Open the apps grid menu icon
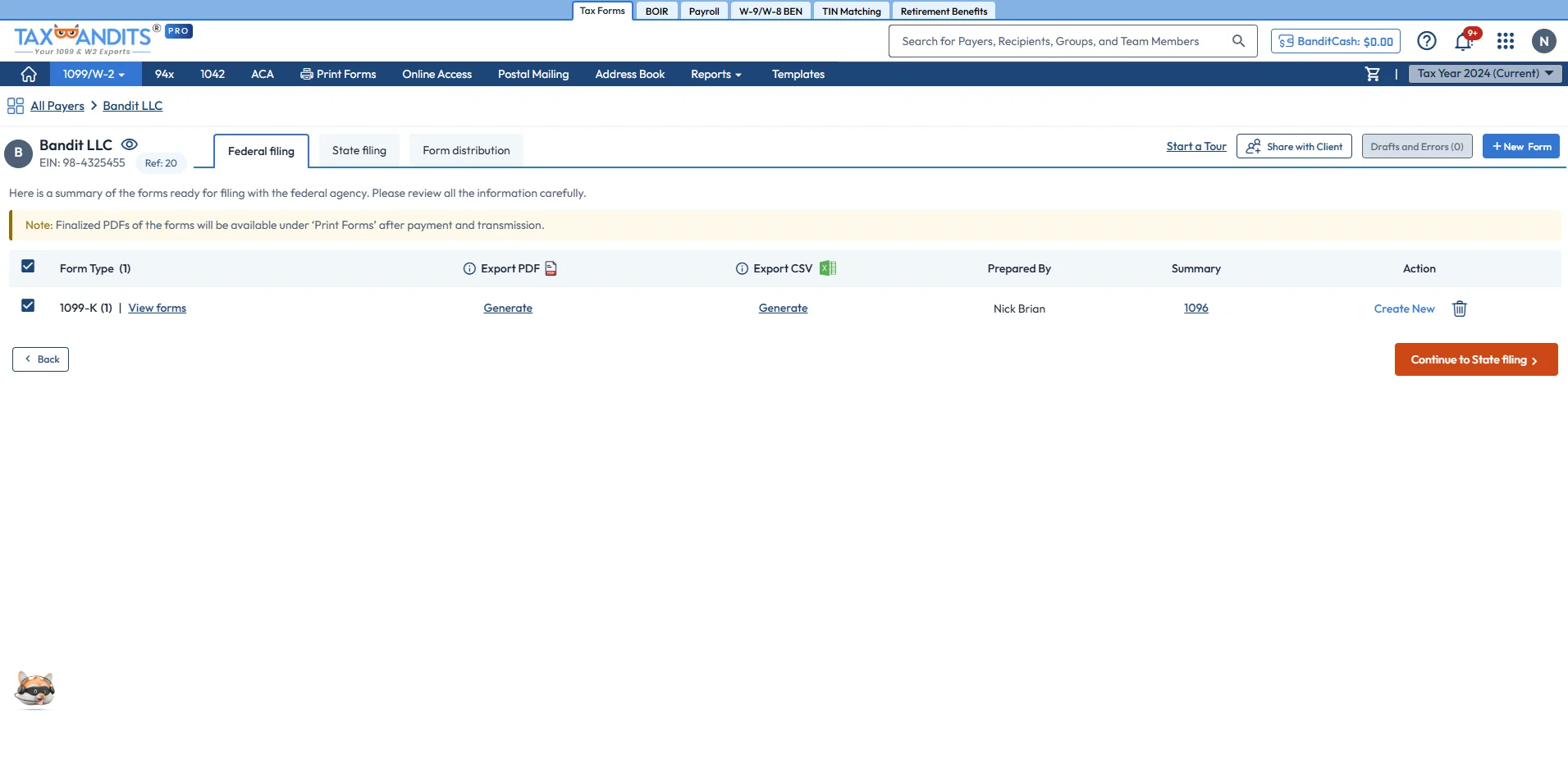The image size is (1568, 768). [1506, 41]
